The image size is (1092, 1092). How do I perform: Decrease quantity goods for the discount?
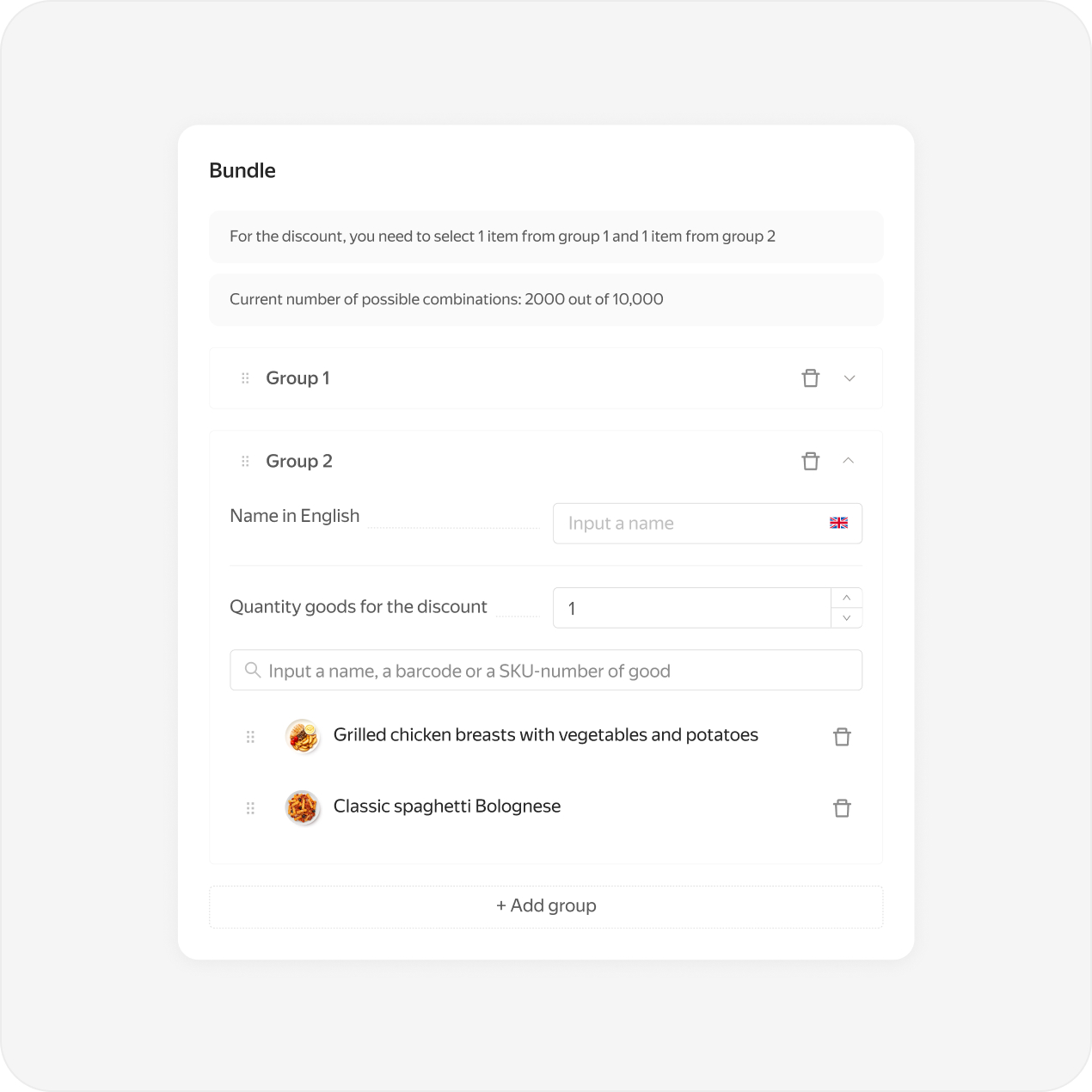coord(847,618)
